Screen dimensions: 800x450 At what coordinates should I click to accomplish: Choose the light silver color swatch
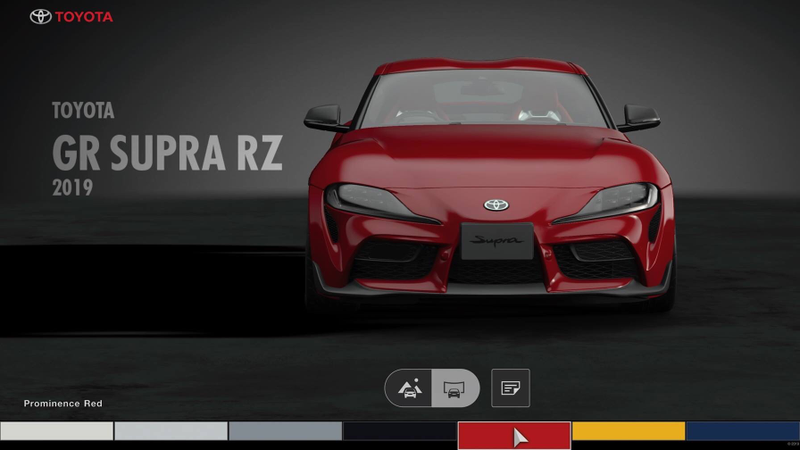(x=171, y=431)
